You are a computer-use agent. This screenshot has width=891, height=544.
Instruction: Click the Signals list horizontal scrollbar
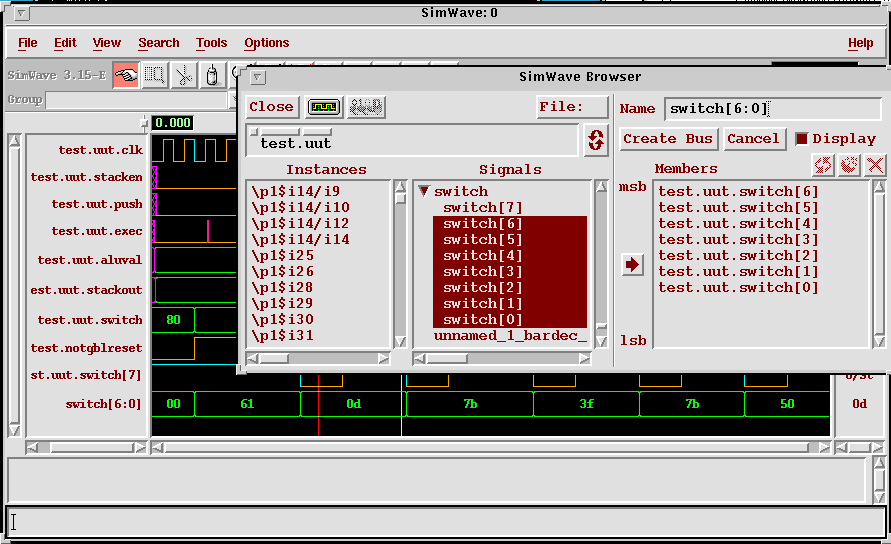pyautogui.click(x=503, y=358)
